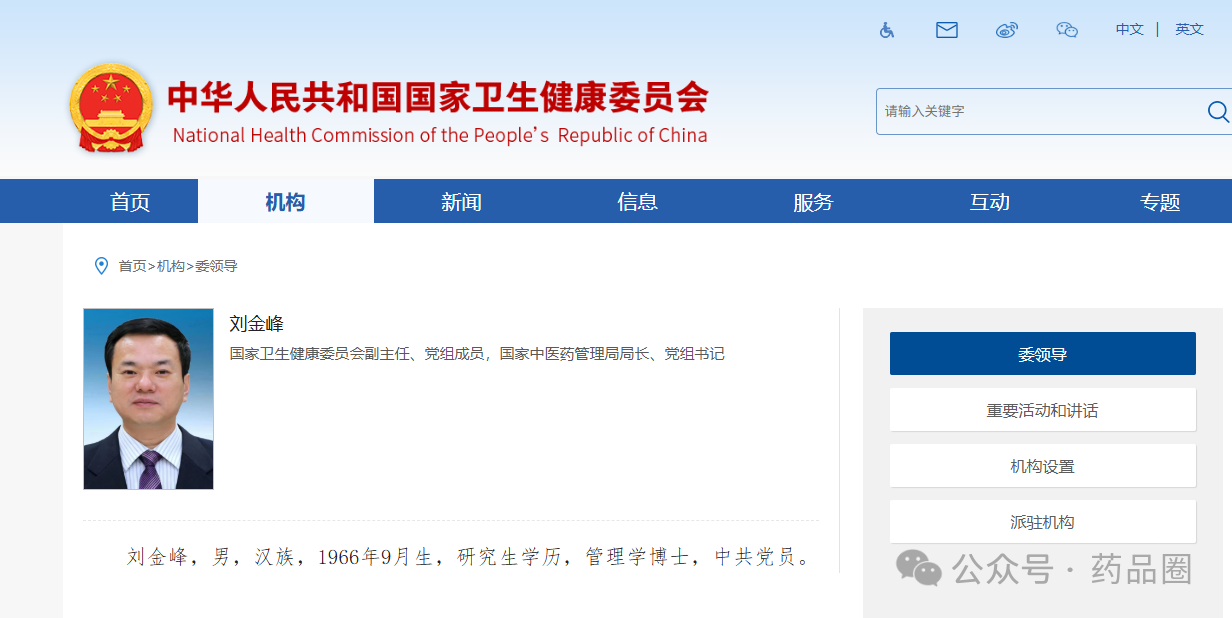This screenshot has height=618, width=1232.
Task: Open 重要活动和讲话 sidebar button
Action: (1042, 410)
